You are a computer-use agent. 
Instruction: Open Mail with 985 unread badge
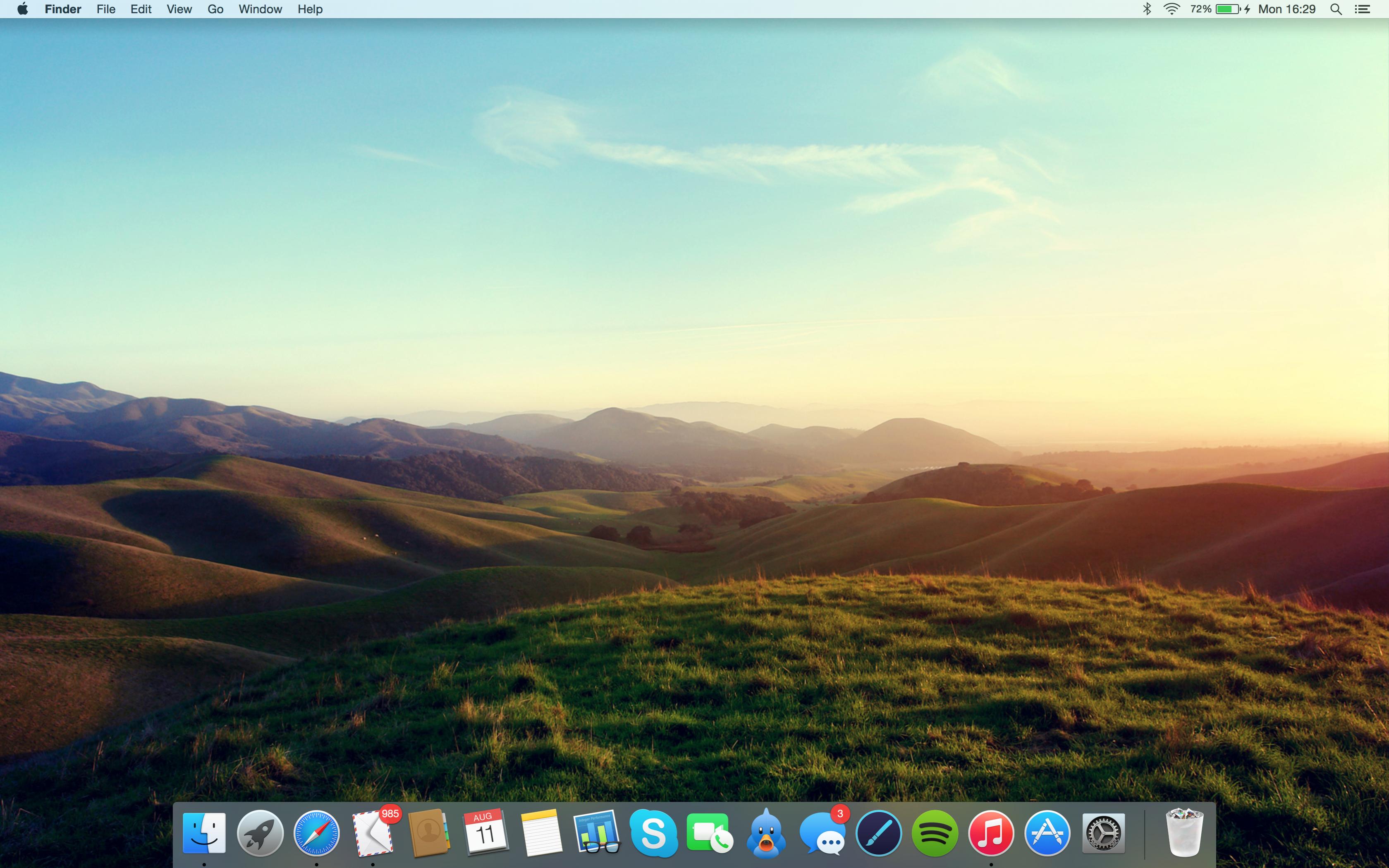tap(374, 832)
